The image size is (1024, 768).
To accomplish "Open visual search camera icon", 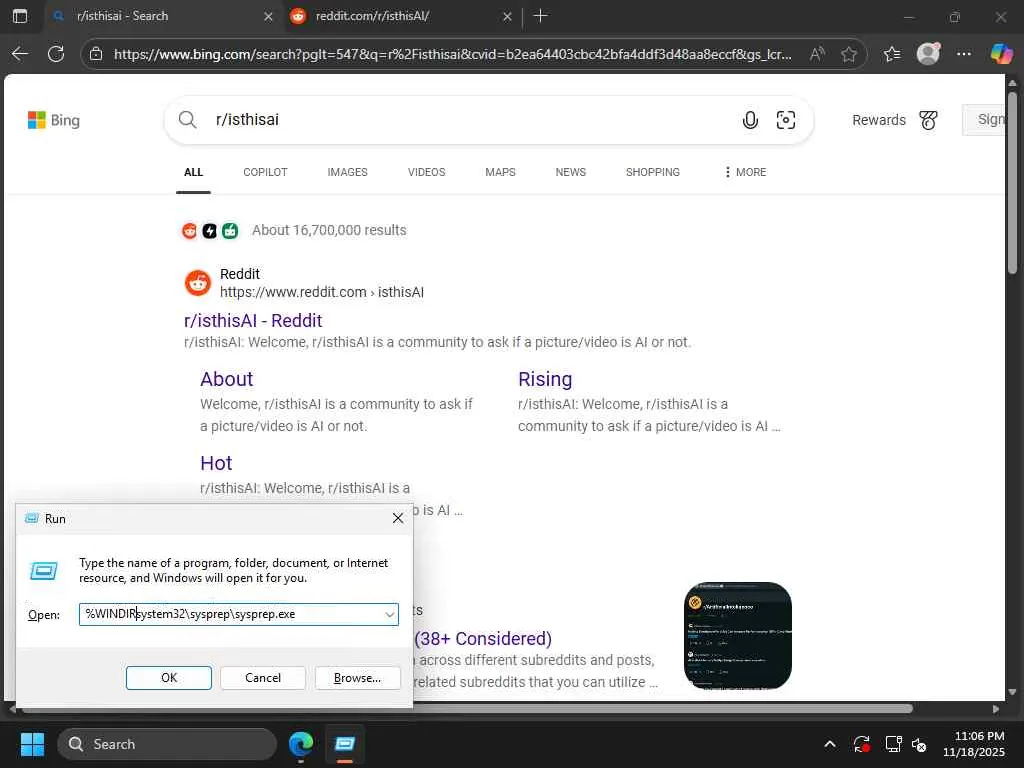I will 786,120.
